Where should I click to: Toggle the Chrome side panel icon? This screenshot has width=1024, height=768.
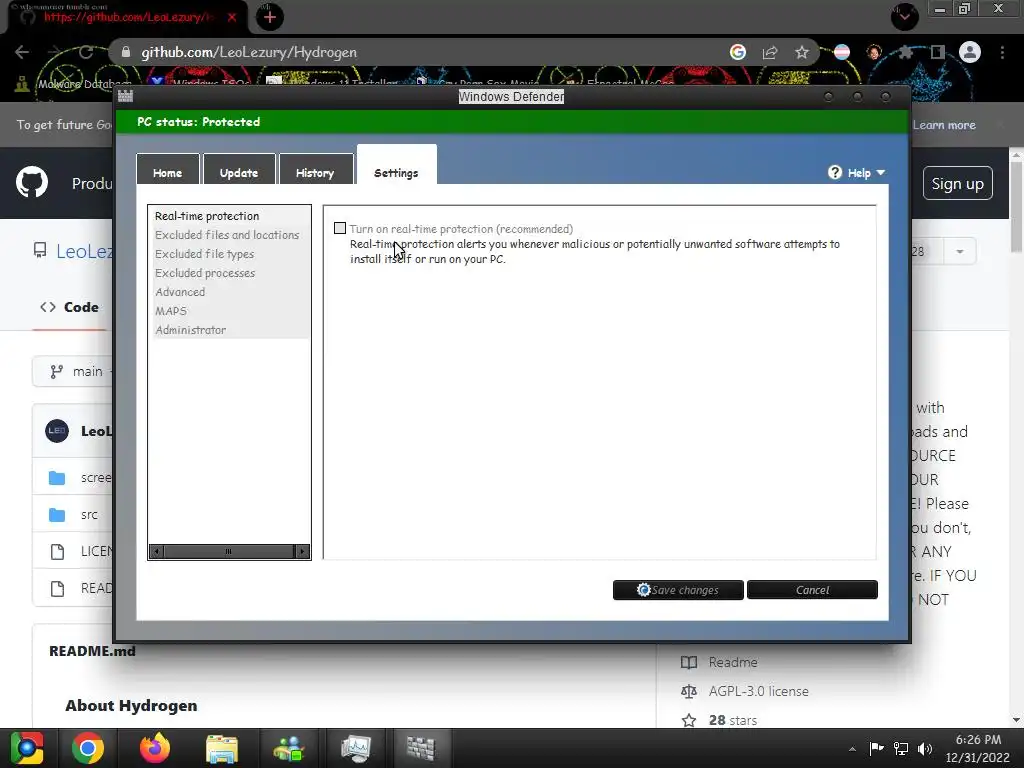(938, 52)
